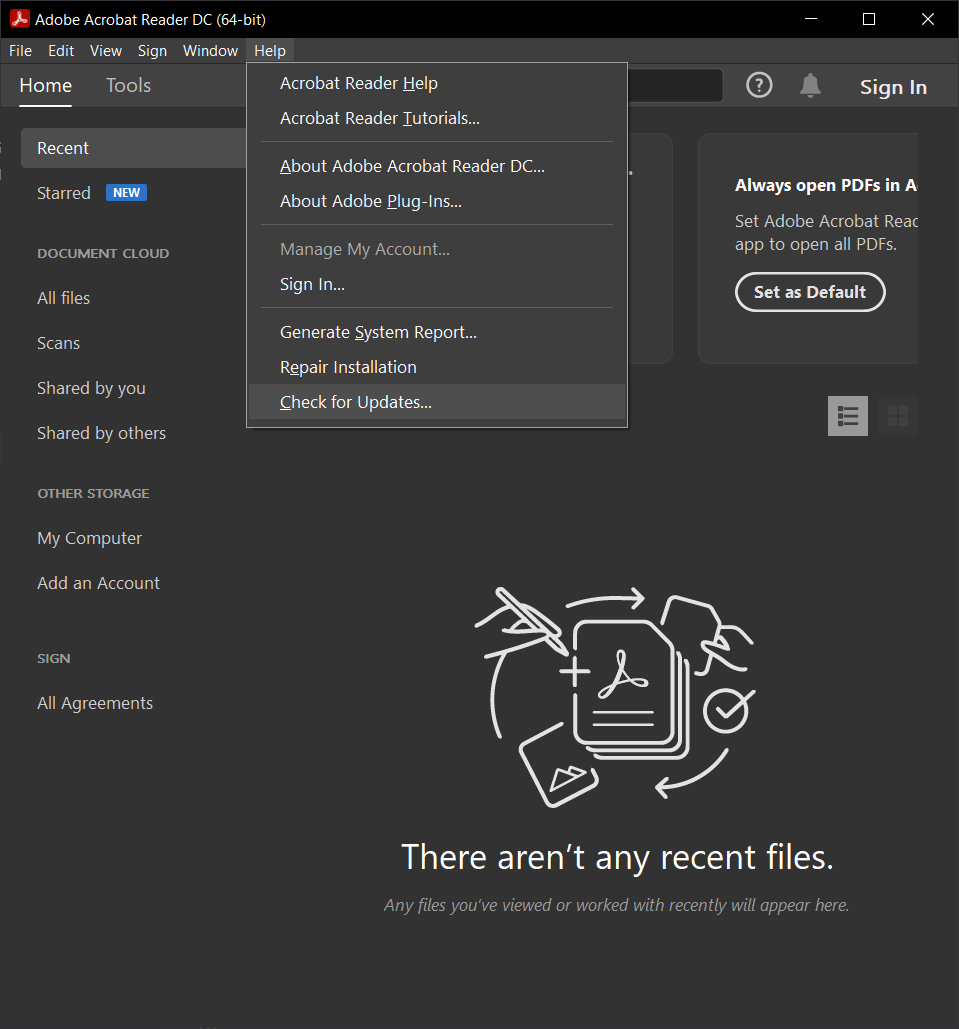The height and width of the screenshot is (1029, 959).
Task: Open the Help question mark icon
Action: coord(759,85)
